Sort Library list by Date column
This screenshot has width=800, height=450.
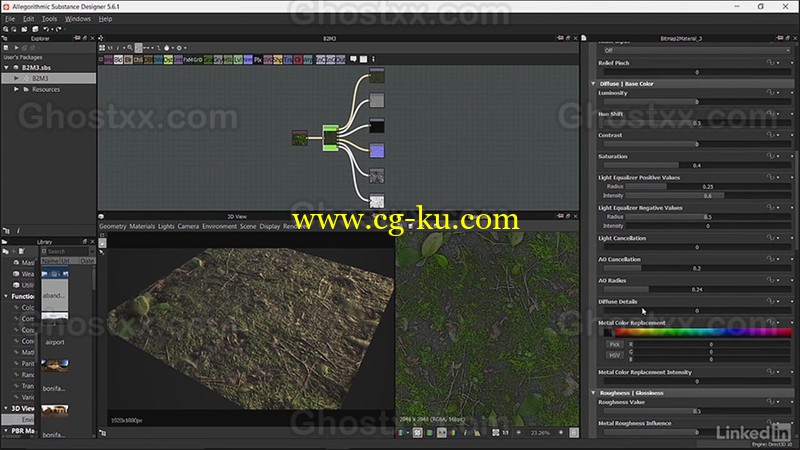pos(87,261)
